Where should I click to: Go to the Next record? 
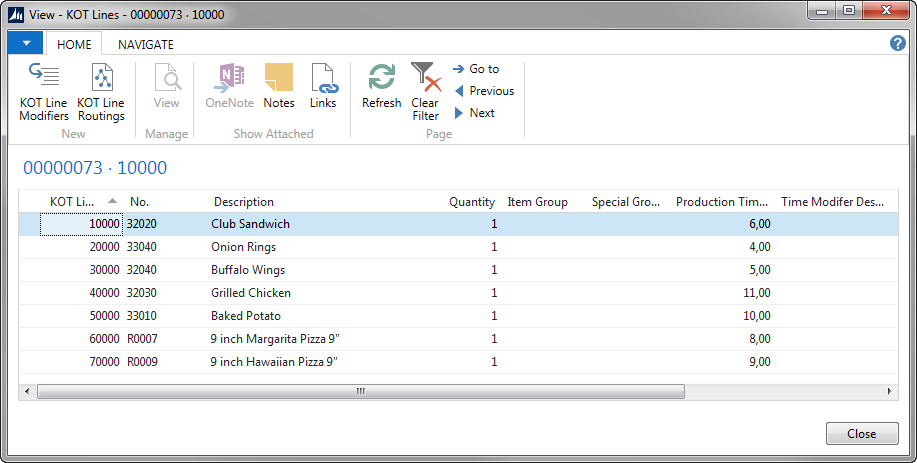click(474, 113)
